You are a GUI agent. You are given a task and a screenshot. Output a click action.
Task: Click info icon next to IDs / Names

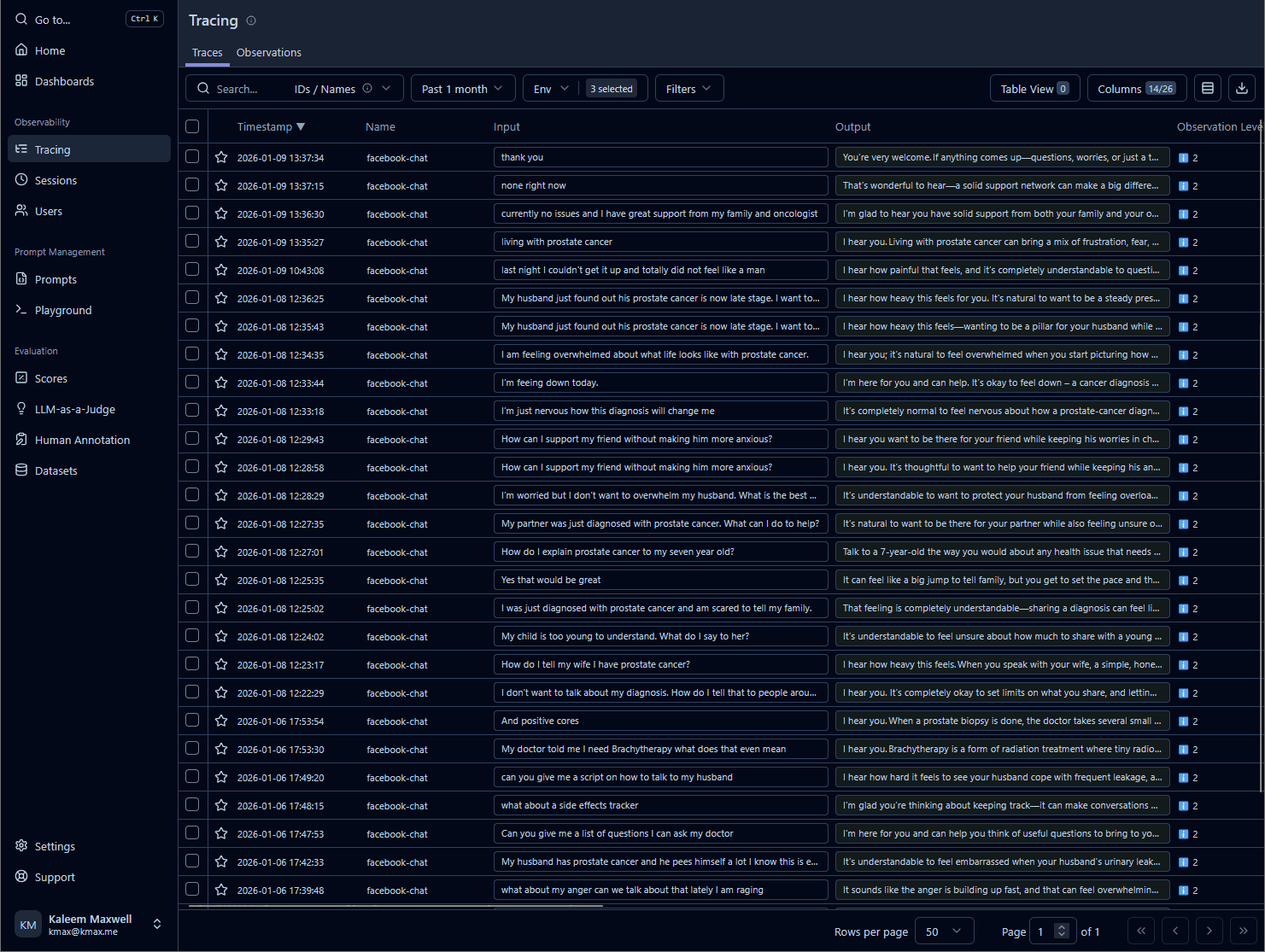(x=367, y=88)
